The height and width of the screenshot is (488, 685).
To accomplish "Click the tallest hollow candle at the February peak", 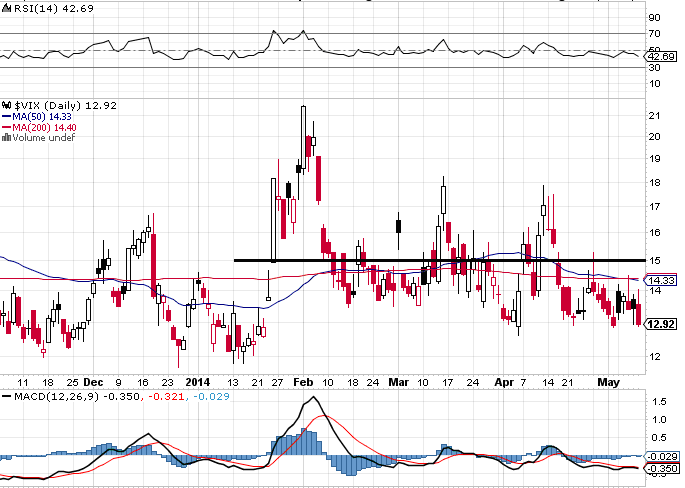I will 303,137.
